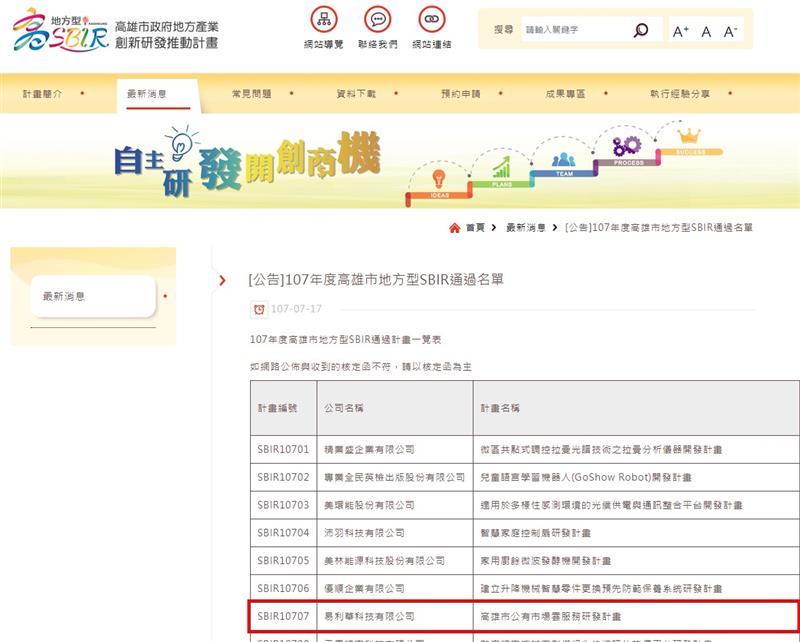
Task: Click company 優順企業有限公司
Action: [x=364, y=588]
